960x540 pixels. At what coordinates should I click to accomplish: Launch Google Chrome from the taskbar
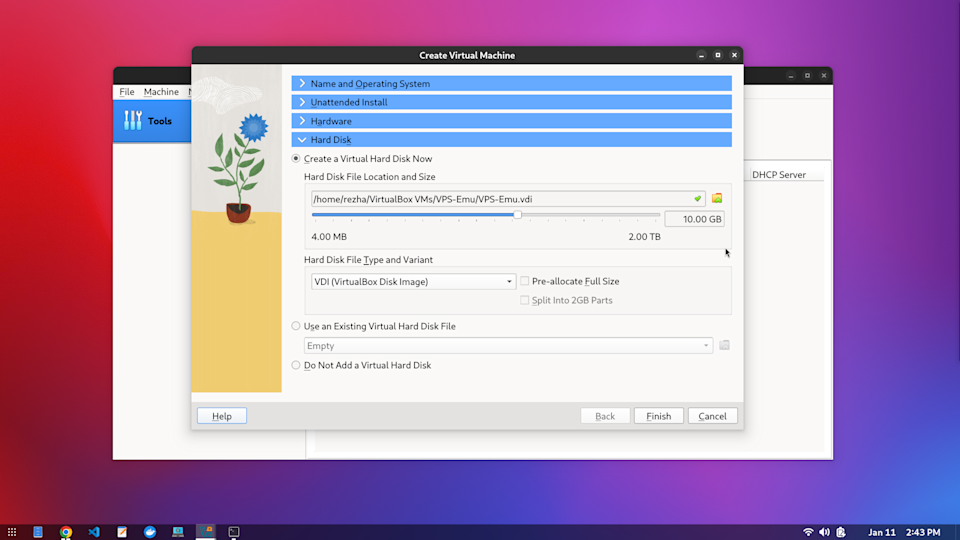click(66, 532)
